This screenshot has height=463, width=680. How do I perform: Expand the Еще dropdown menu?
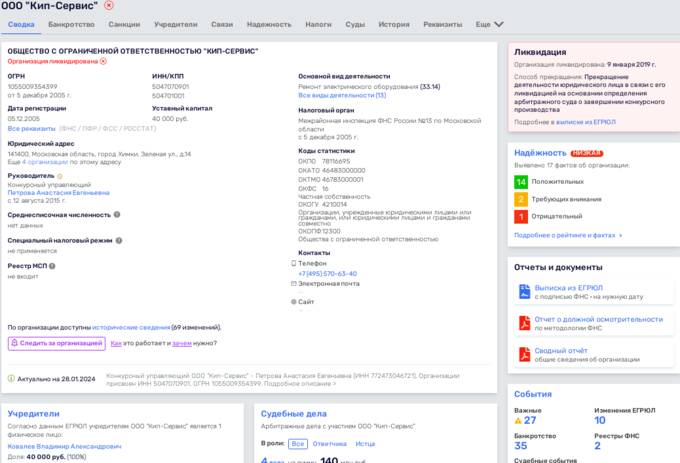489,24
